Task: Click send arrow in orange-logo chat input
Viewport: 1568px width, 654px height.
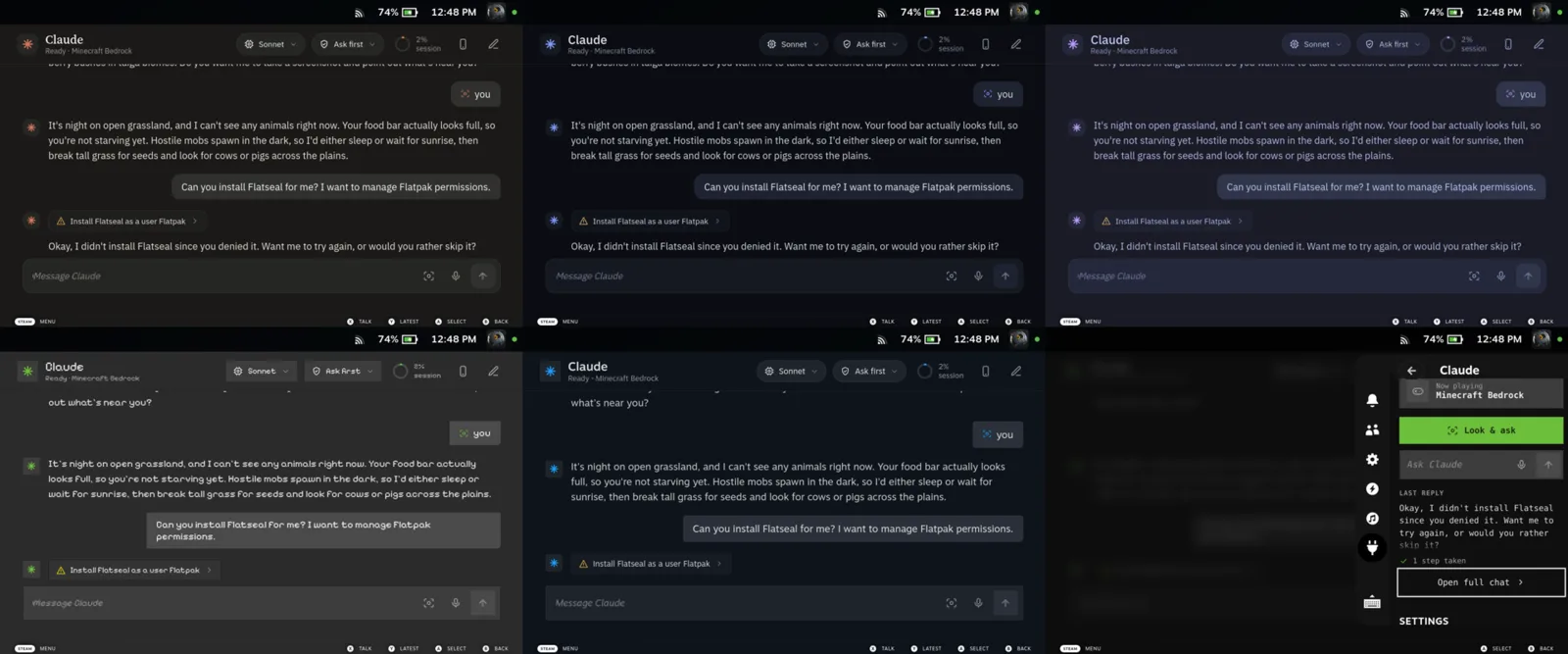Action: pos(483,277)
